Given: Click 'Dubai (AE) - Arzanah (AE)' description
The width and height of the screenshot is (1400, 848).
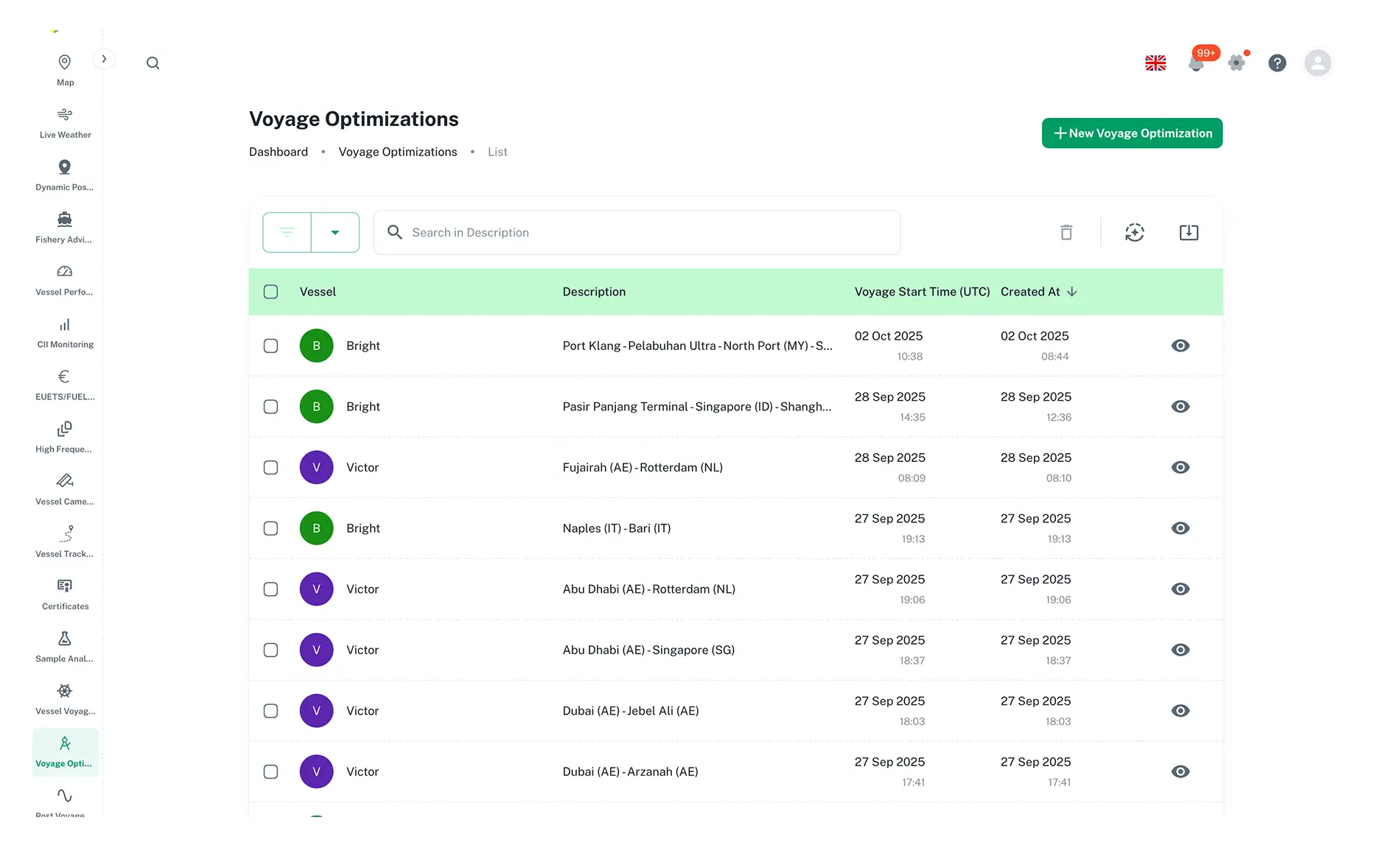Looking at the screenshot, I should (x=631, y=771).
